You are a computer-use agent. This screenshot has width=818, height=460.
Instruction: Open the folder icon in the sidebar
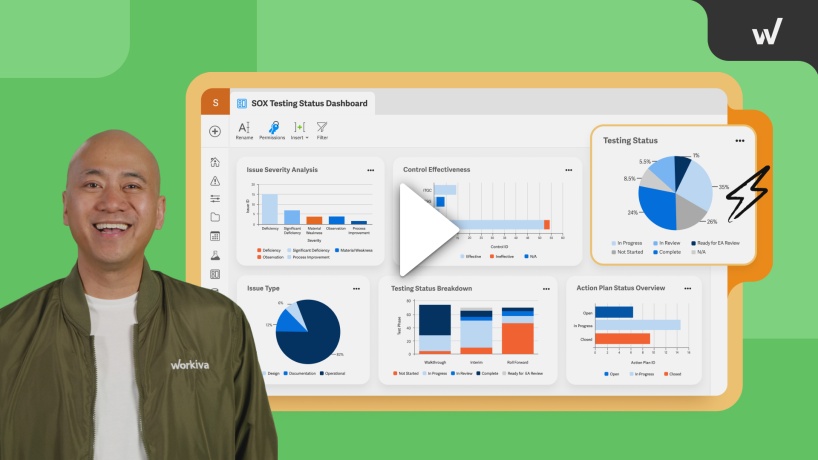215,217
